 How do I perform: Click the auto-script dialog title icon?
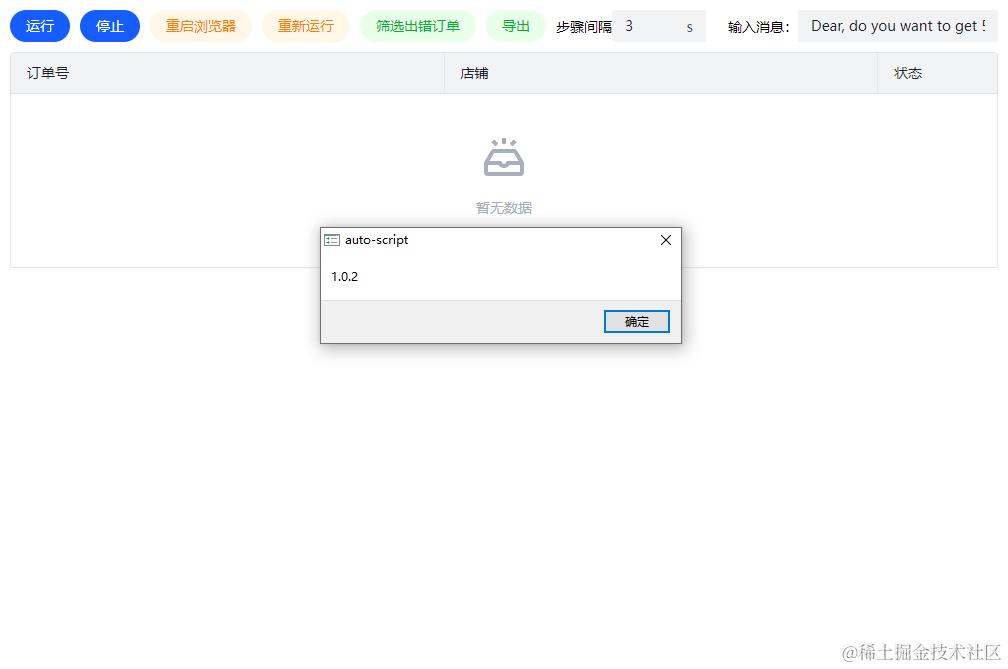coord(332,240)
